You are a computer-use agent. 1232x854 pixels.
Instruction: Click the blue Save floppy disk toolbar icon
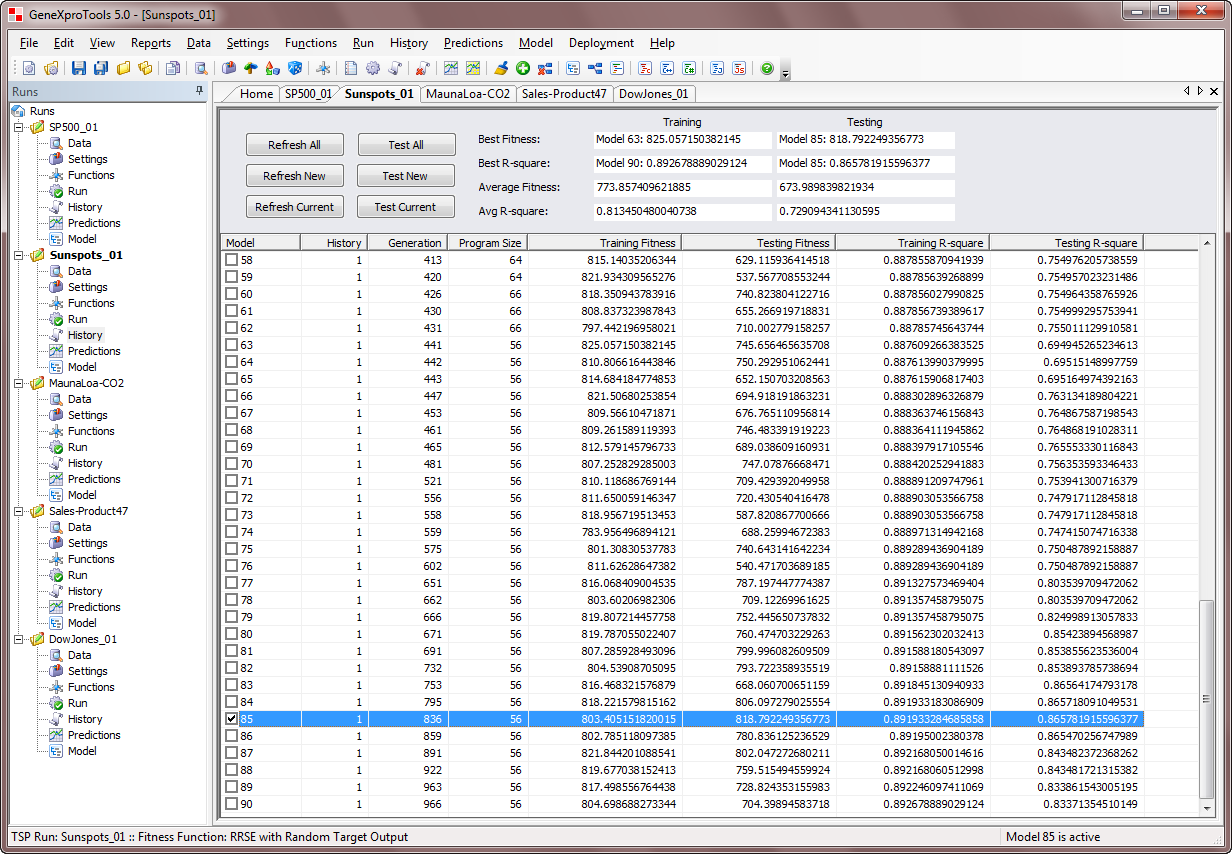[79, 69]
